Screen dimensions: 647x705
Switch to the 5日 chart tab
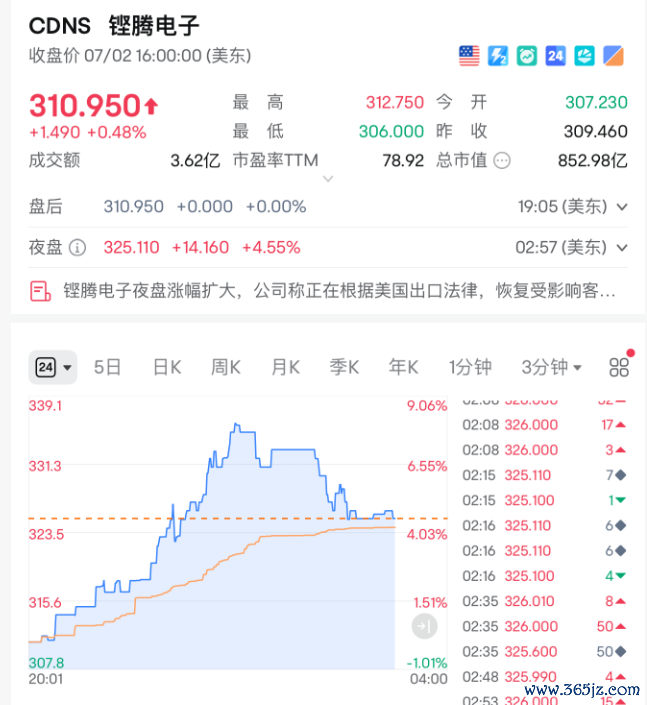tap(107, 367)
